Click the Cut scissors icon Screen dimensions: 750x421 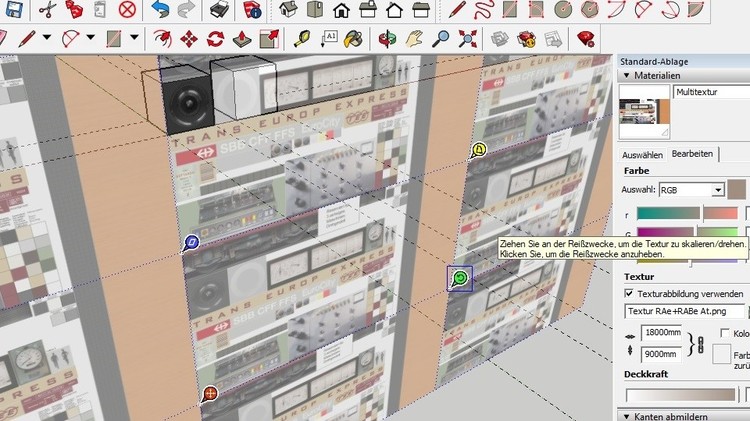[x=47, y=9]
